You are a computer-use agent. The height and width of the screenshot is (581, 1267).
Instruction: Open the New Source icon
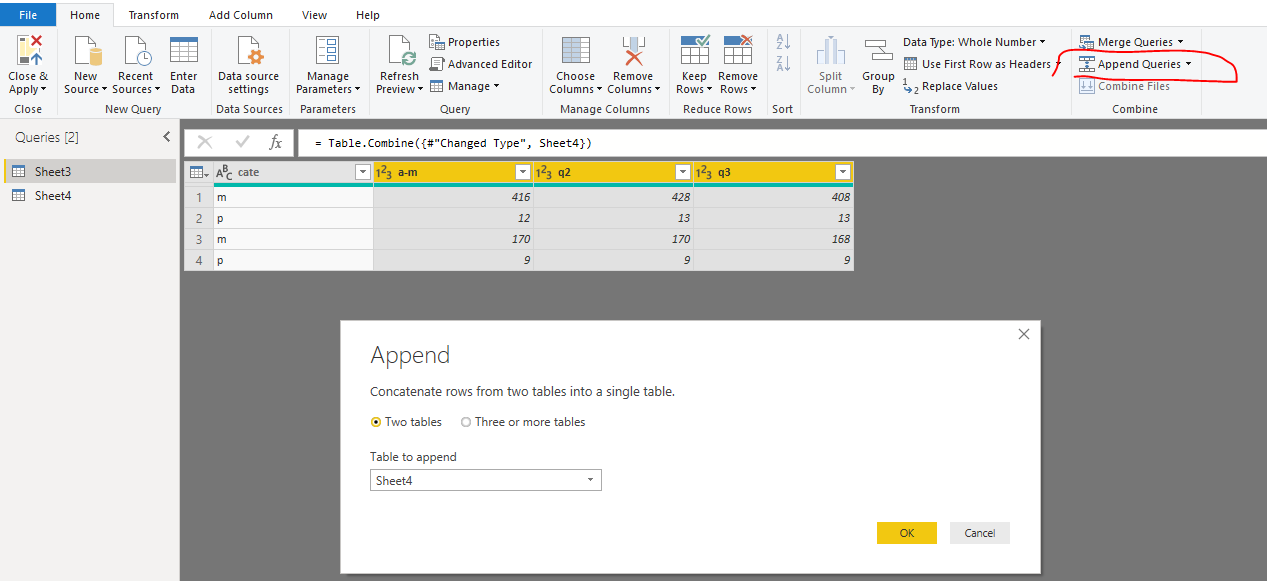click(87, 50)
